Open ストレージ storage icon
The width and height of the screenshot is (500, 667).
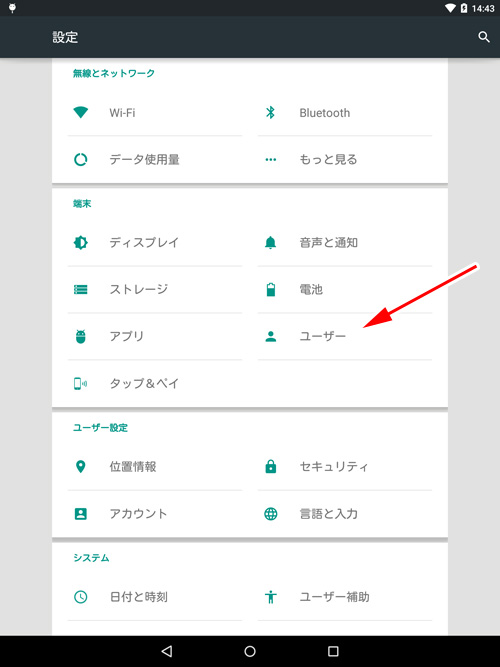80,290
